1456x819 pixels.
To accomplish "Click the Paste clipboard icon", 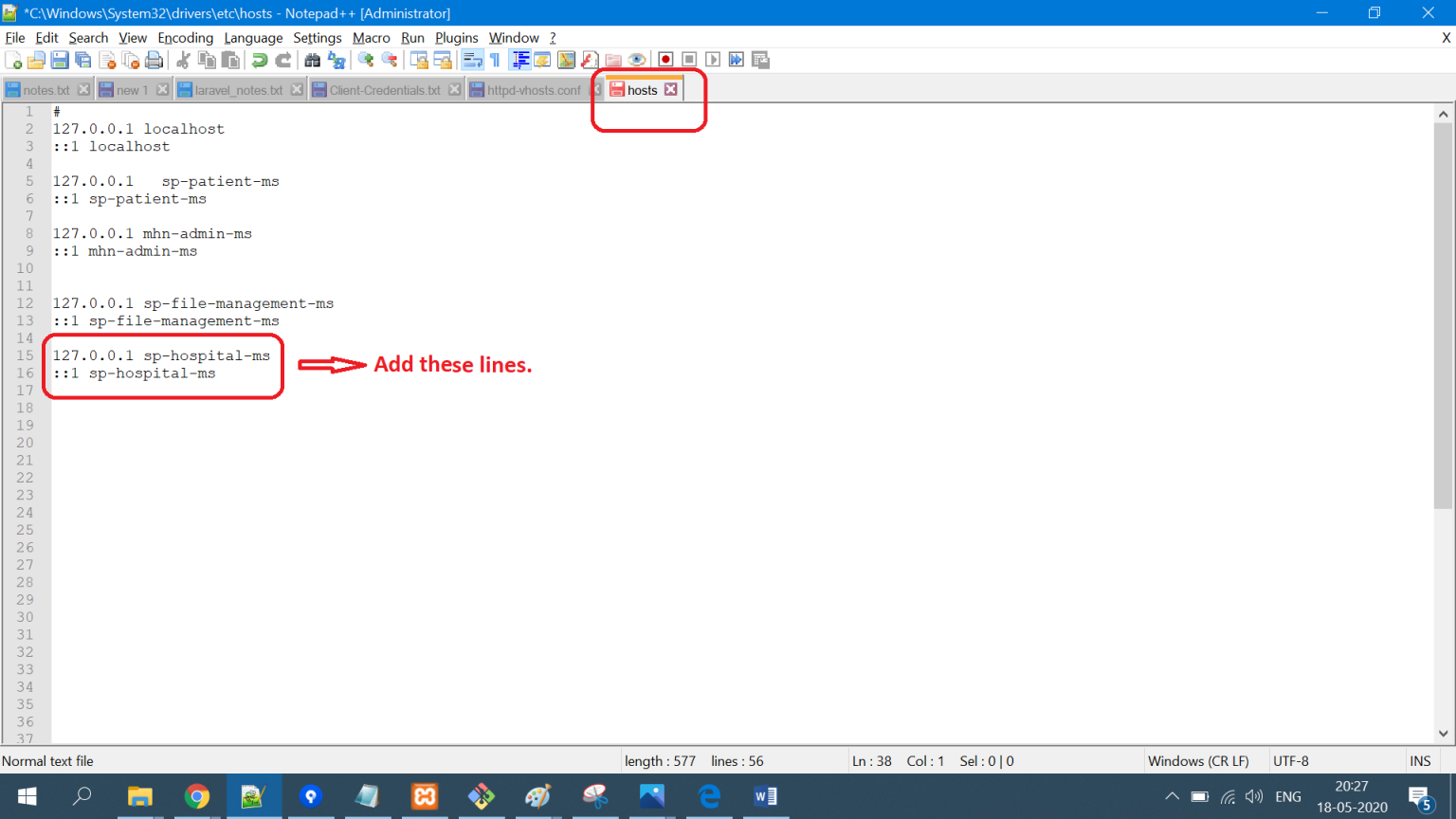I will (x=230, y=60).
